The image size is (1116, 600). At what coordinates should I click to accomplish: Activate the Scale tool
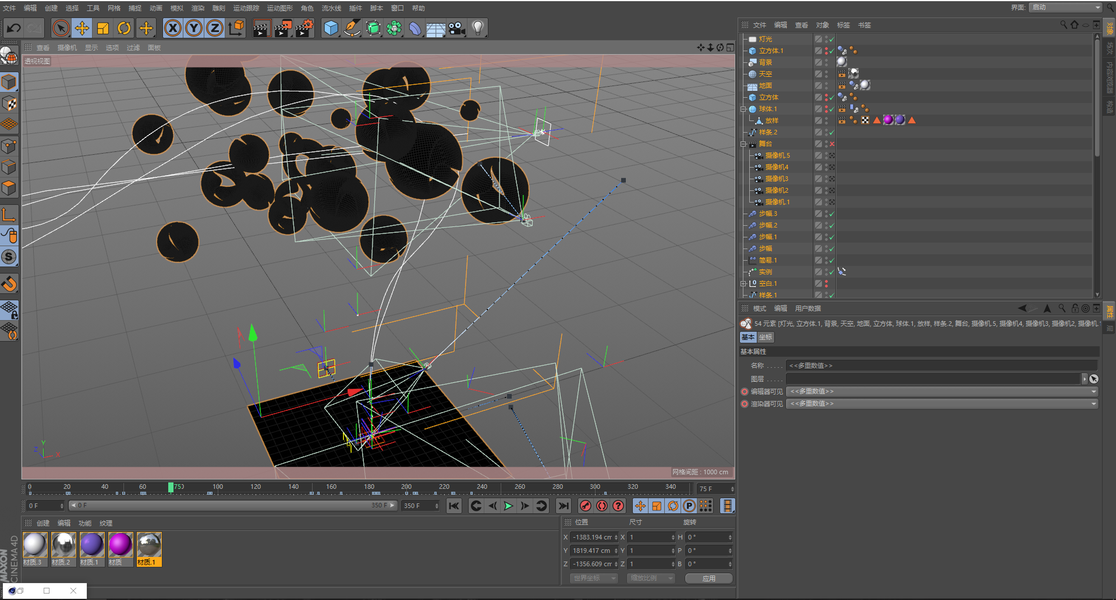pos(103,28)
